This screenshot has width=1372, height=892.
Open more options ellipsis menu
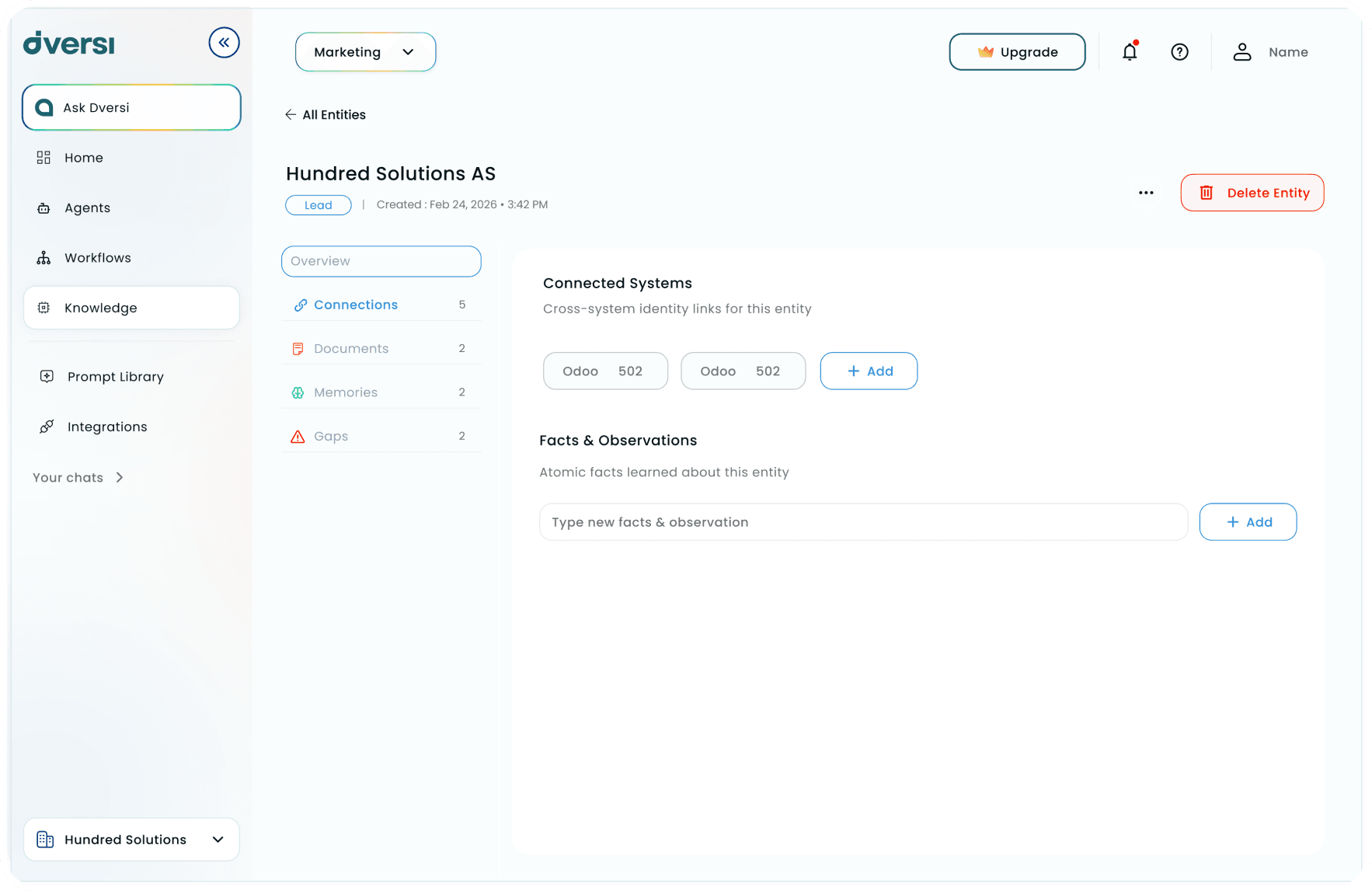tap(1146, 193)
